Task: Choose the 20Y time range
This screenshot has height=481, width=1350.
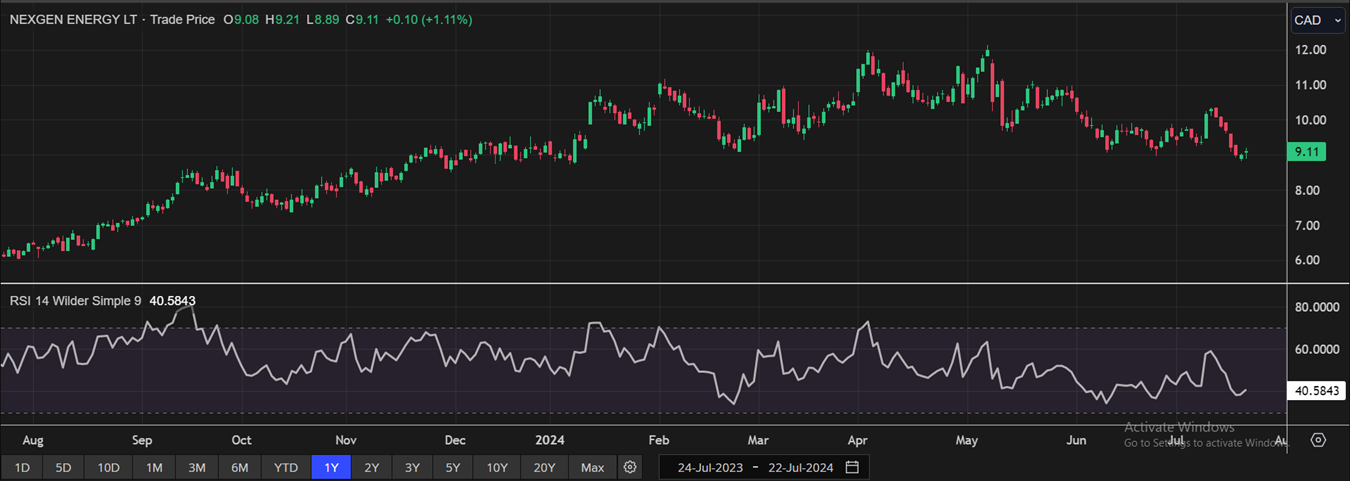Action: (x=545, y=467)
